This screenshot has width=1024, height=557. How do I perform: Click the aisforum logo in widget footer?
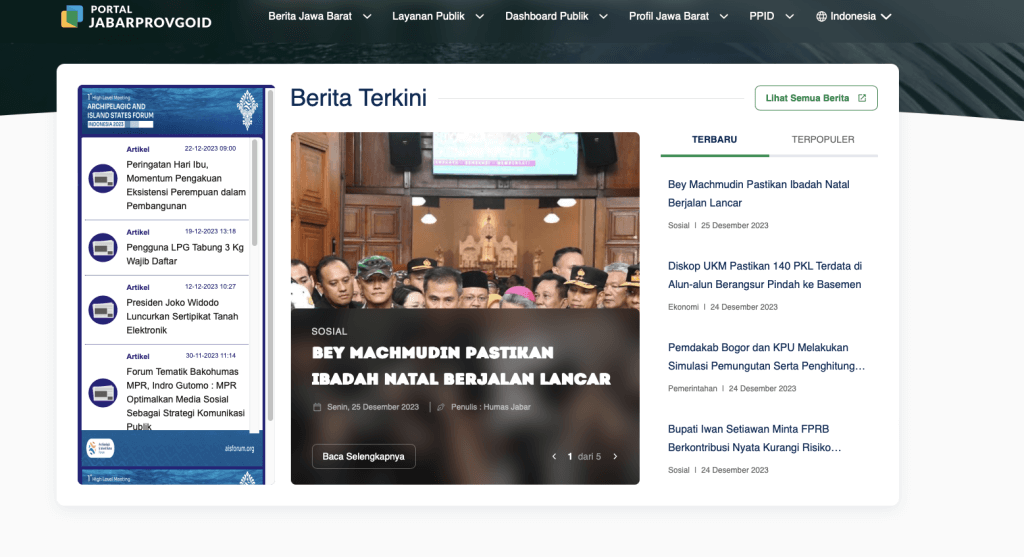point(101,448)
